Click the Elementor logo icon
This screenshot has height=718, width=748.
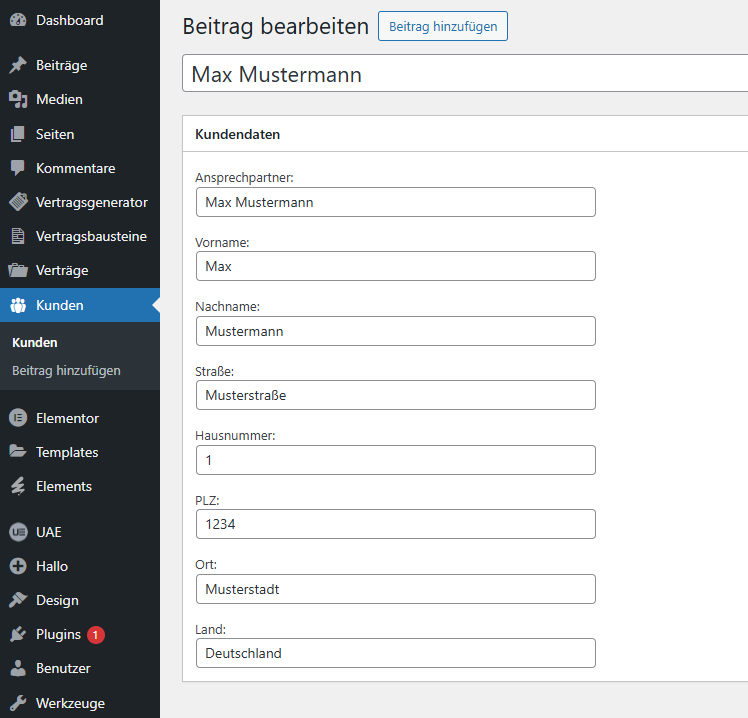tap(18, 418)
